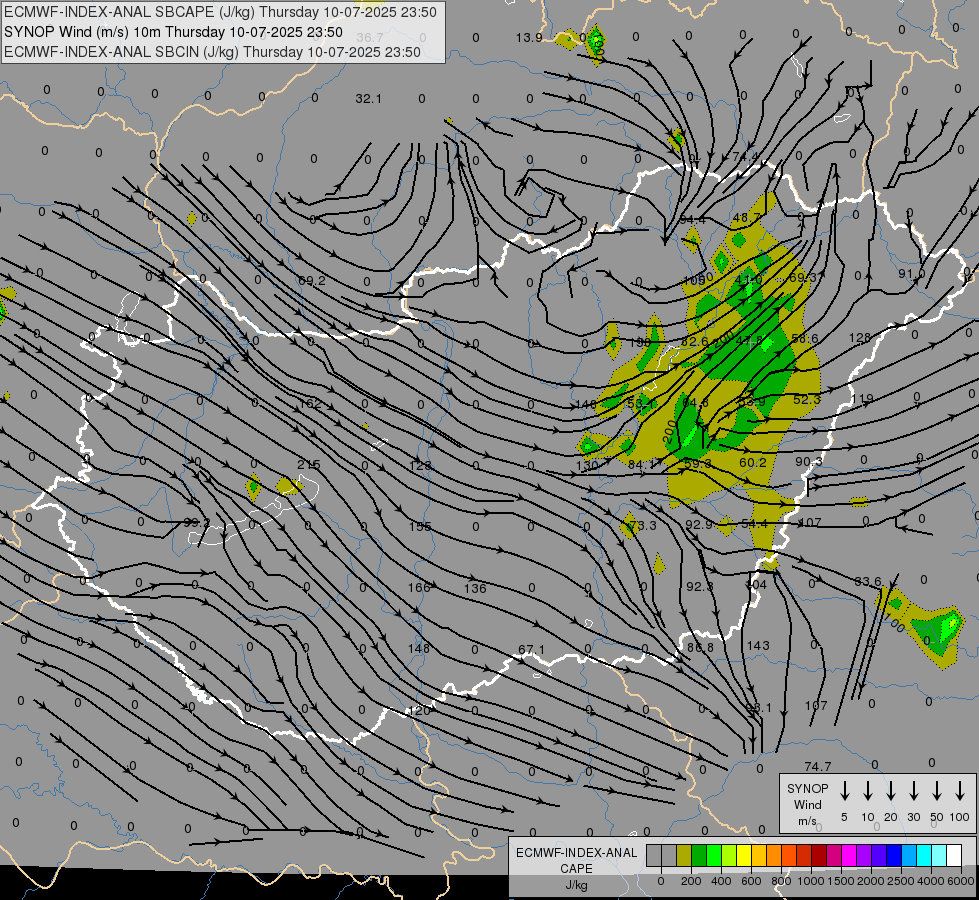
Task: Click the 'ECMWF-INDEX-ANAL CAPE J/kg' legend label
Action: click(x=576, y=868)
